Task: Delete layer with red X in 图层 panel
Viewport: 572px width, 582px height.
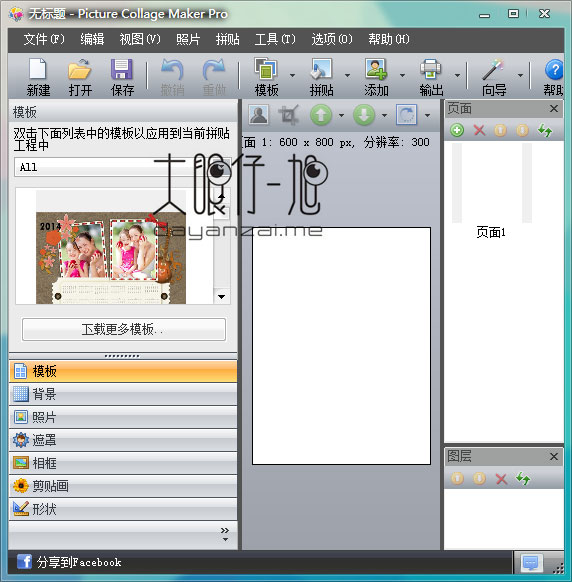Action: 501,479
